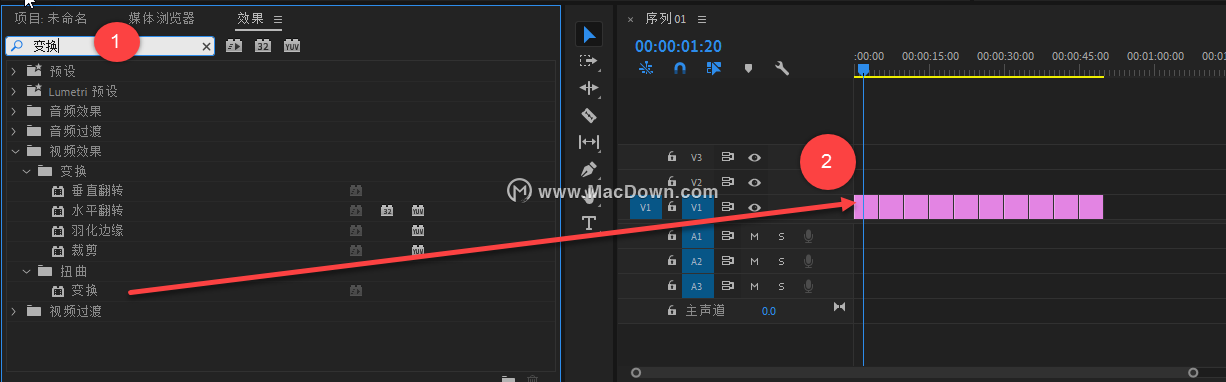Screen dimensions: 1226x382
Task: Select the Selection arrow tool
Action: [x=589, y=35]
